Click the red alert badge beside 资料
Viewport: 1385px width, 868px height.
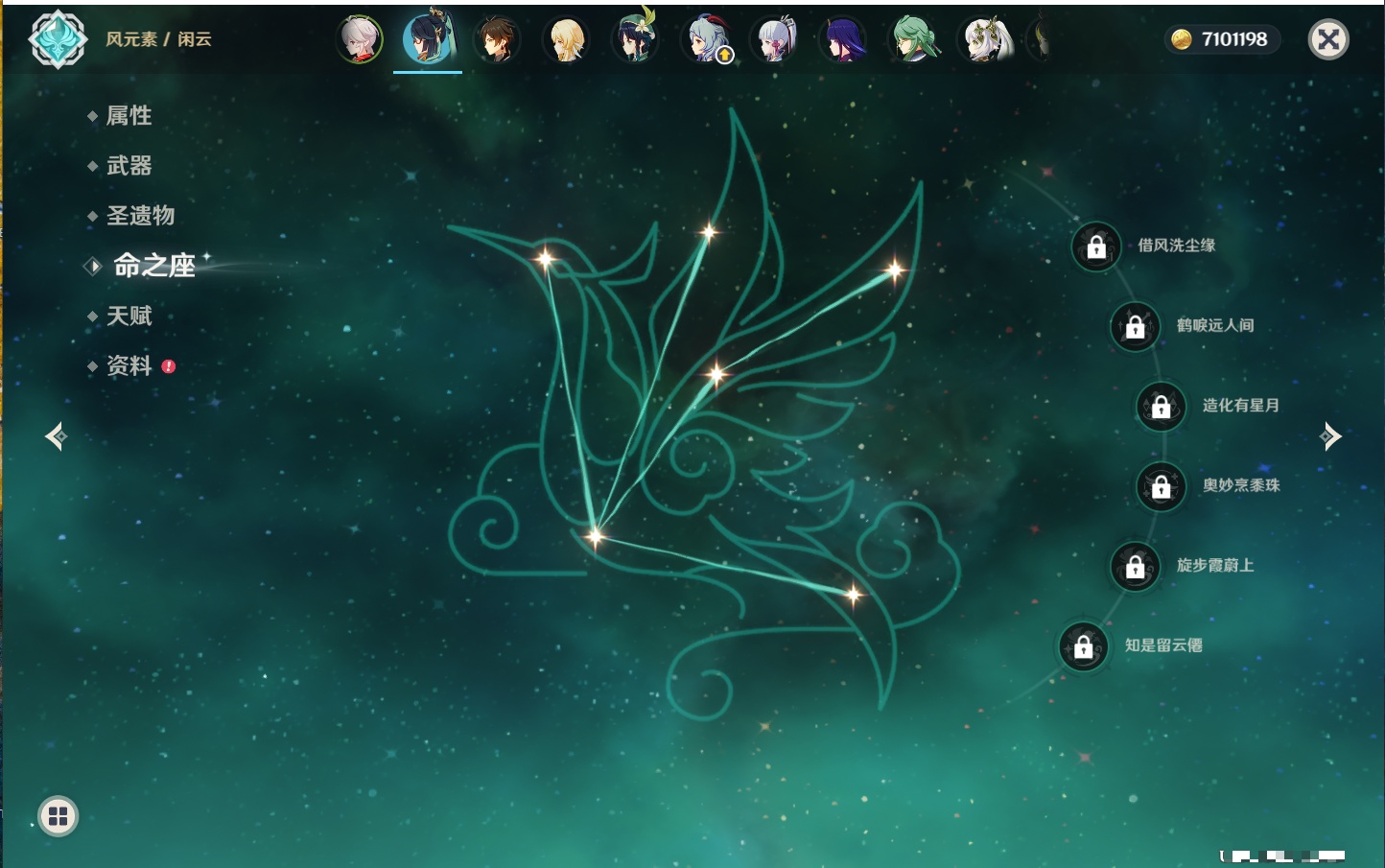click(169, 366)
